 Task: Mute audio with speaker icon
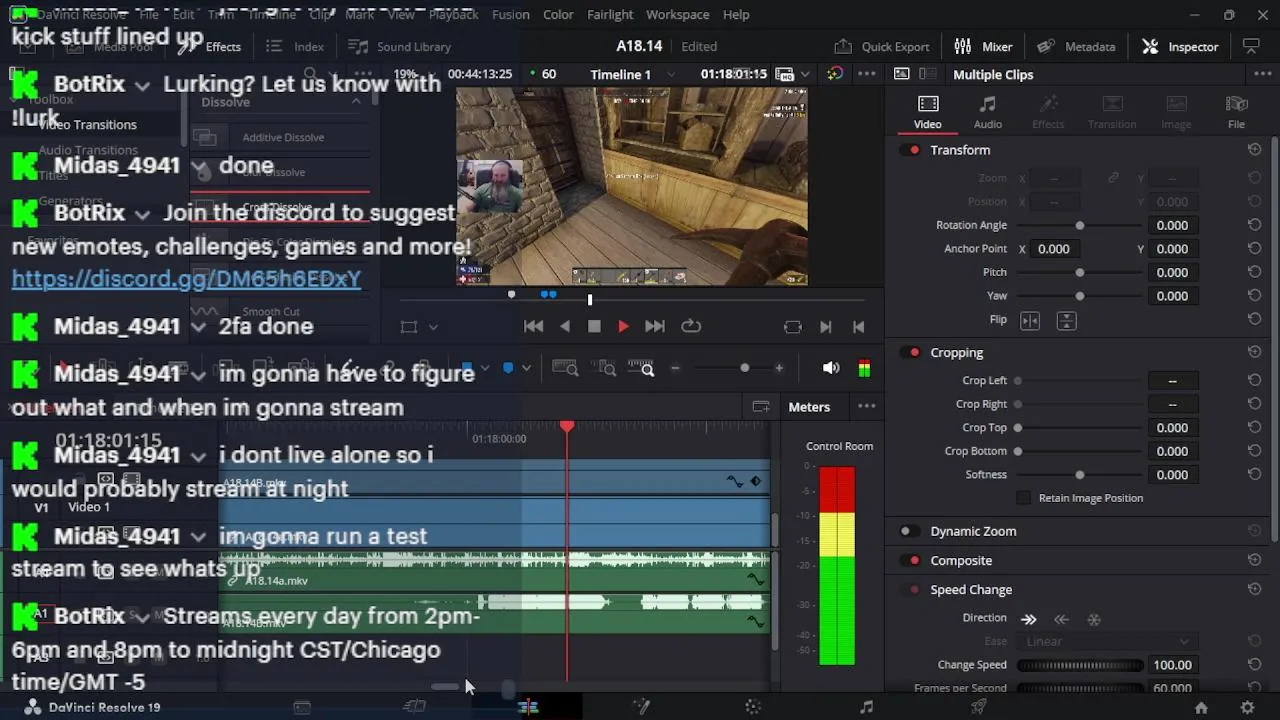(831, 369)
